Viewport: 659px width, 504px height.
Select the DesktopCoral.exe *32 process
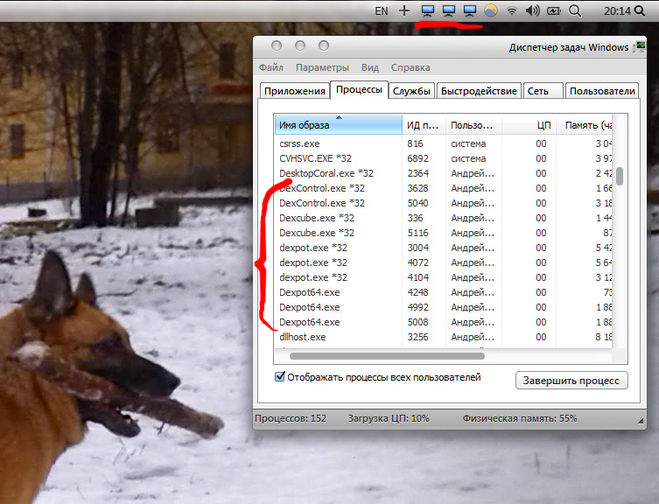(443, 173)
